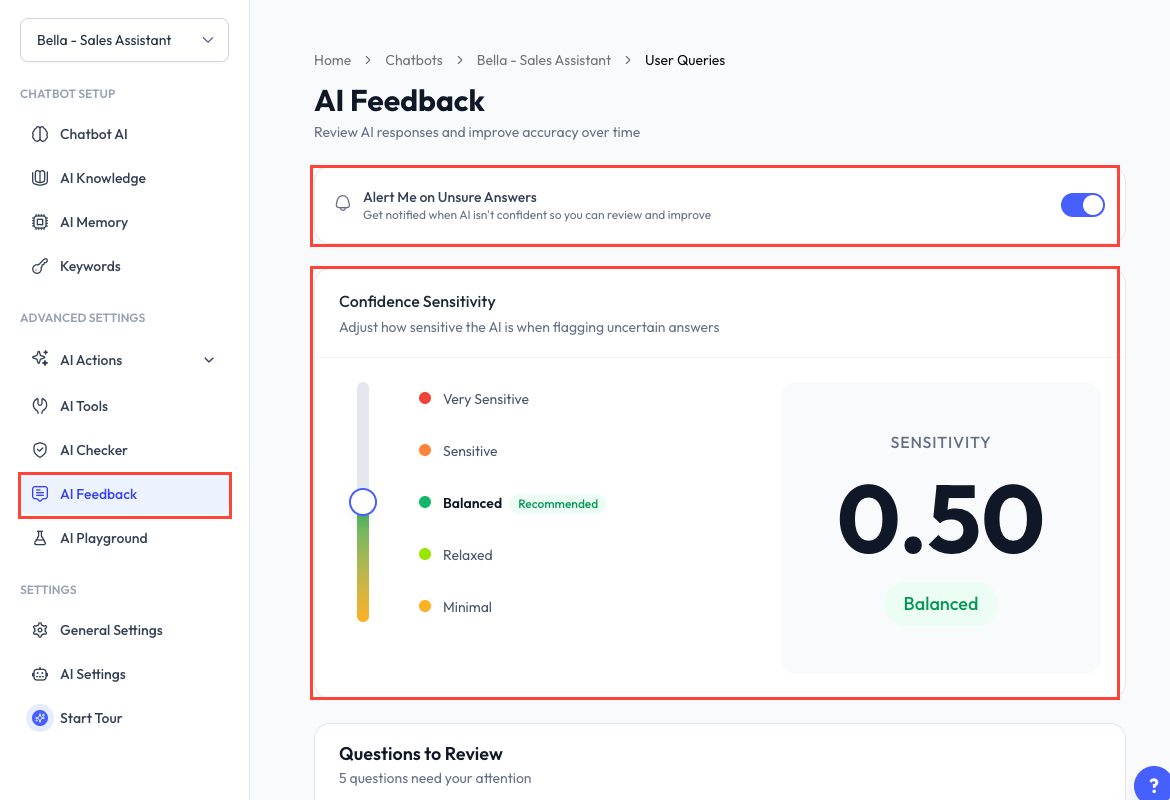Go to Chatbots breadcrumb

click(413, 60)
